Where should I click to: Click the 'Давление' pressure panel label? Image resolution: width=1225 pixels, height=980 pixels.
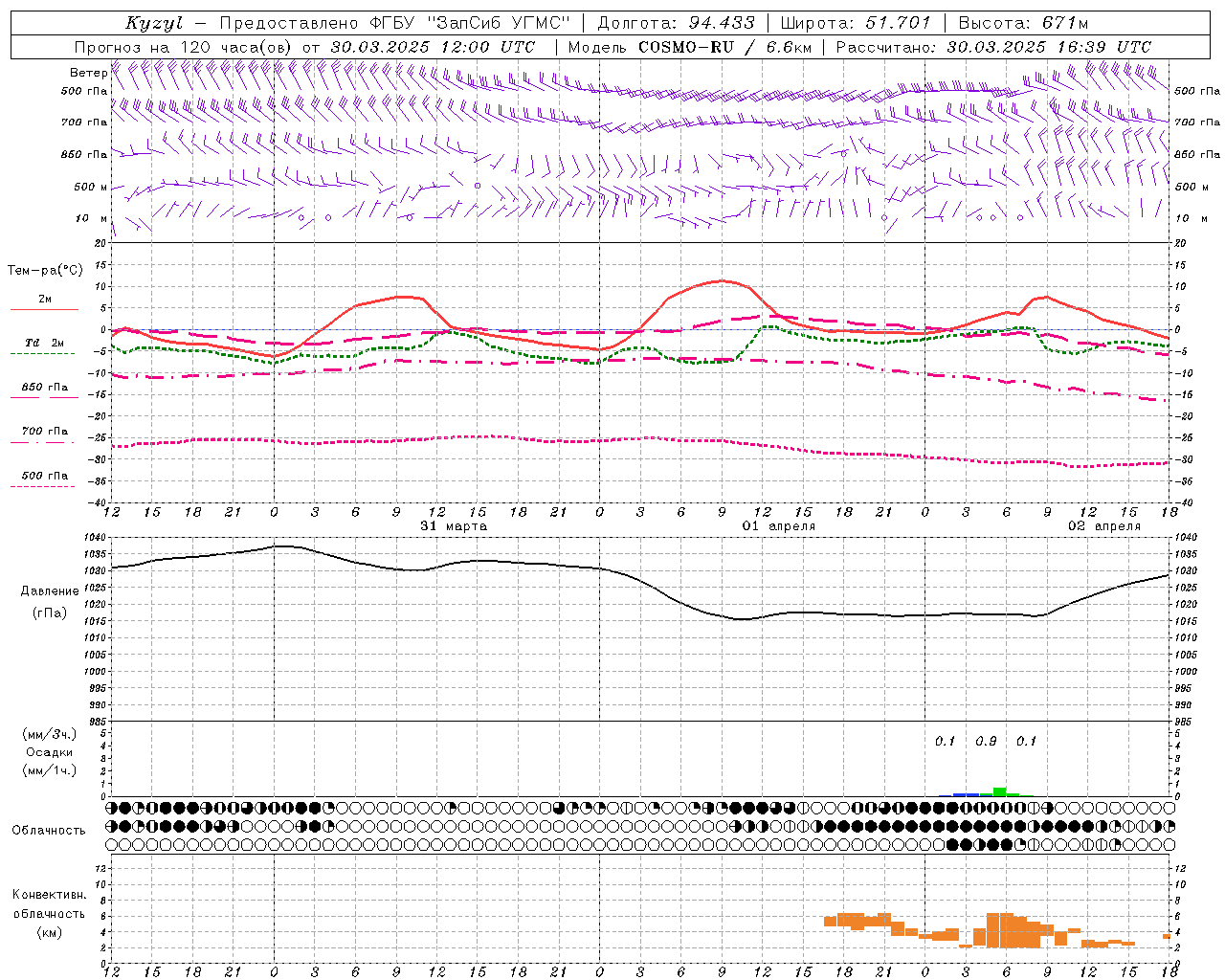pyautogui.click(x=50, y=591)
